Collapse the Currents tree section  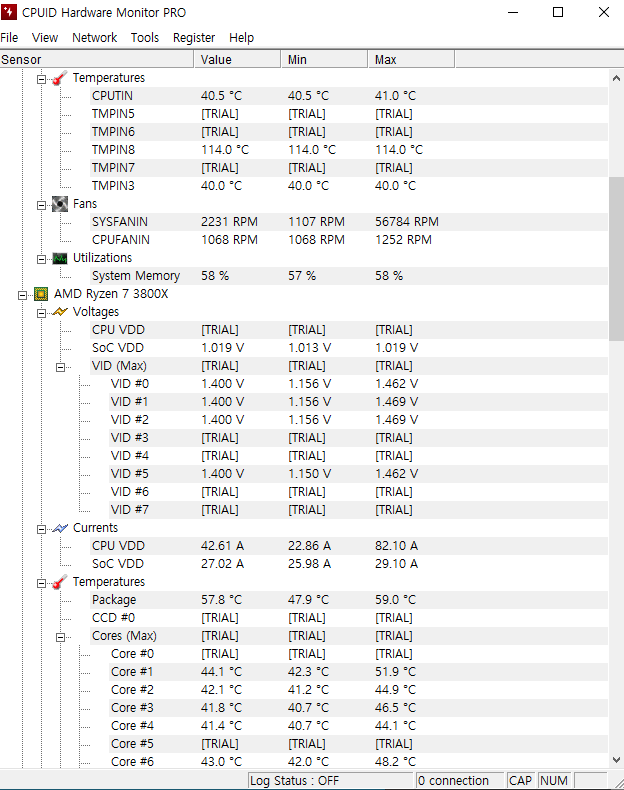point(42,528)
